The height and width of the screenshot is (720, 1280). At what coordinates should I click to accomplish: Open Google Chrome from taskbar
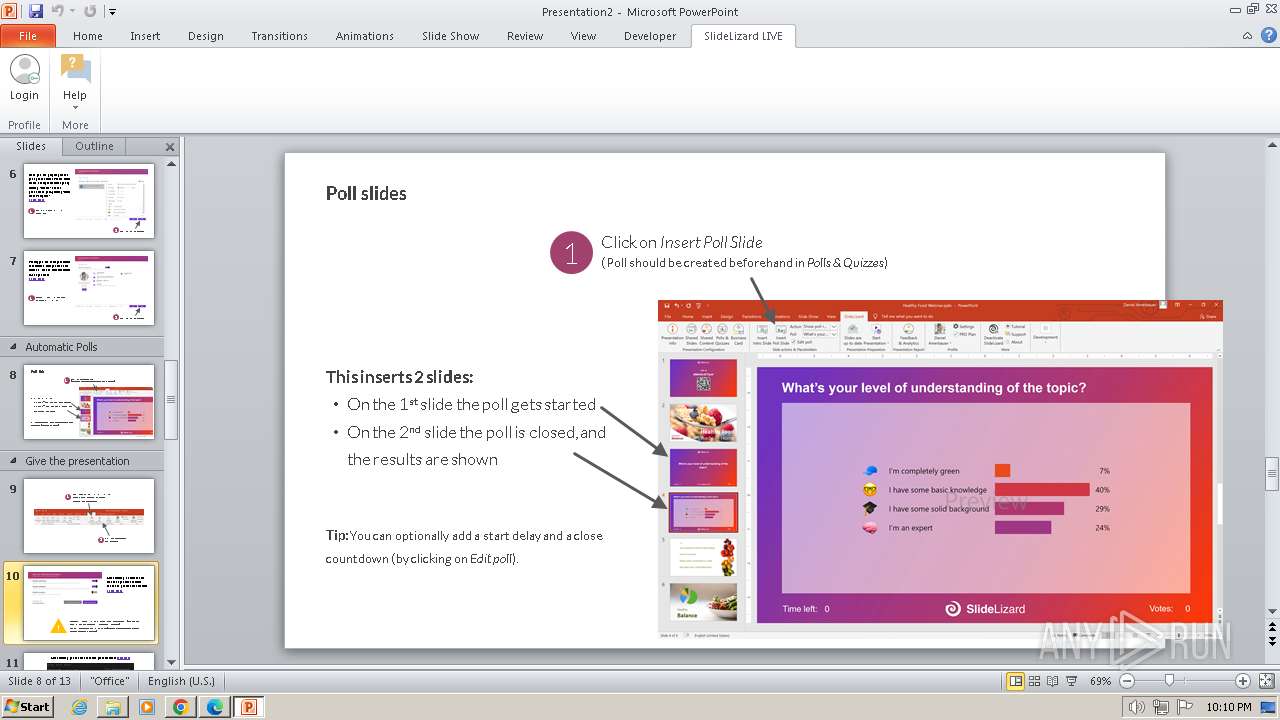(x=180, y=707)
